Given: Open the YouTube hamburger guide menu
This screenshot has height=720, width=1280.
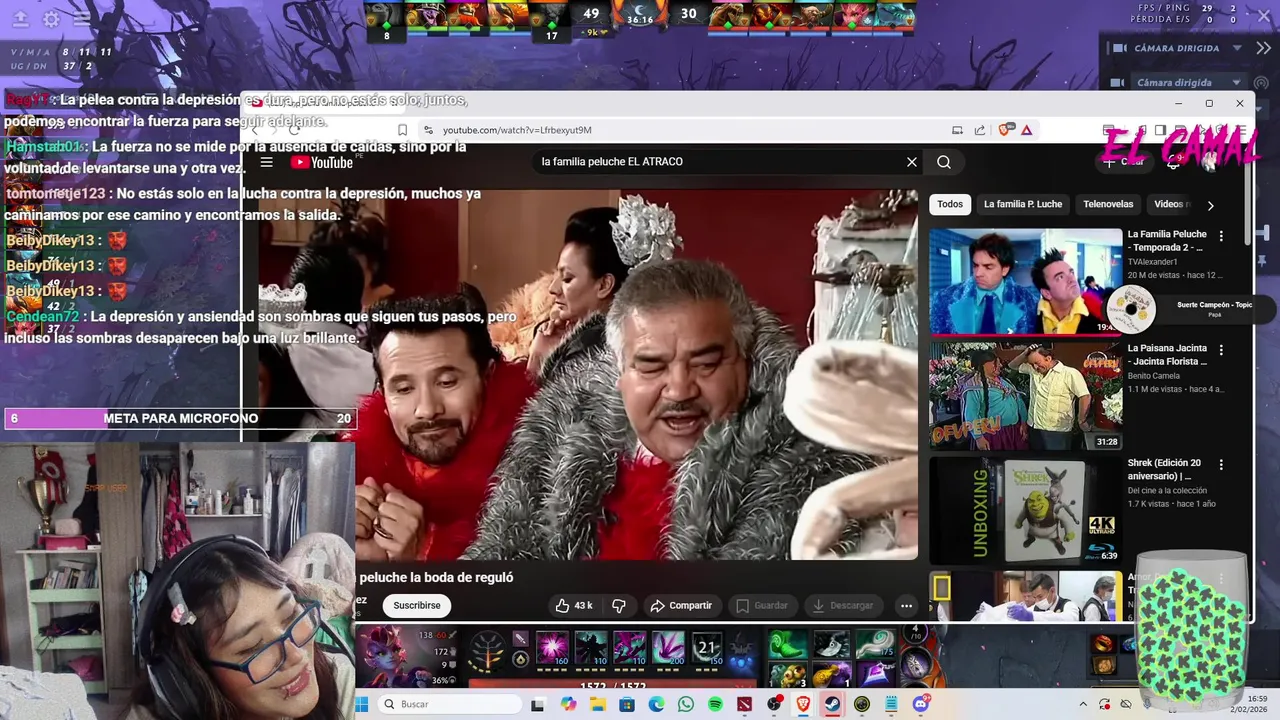Looking at the screenshot, I should 266,162.
